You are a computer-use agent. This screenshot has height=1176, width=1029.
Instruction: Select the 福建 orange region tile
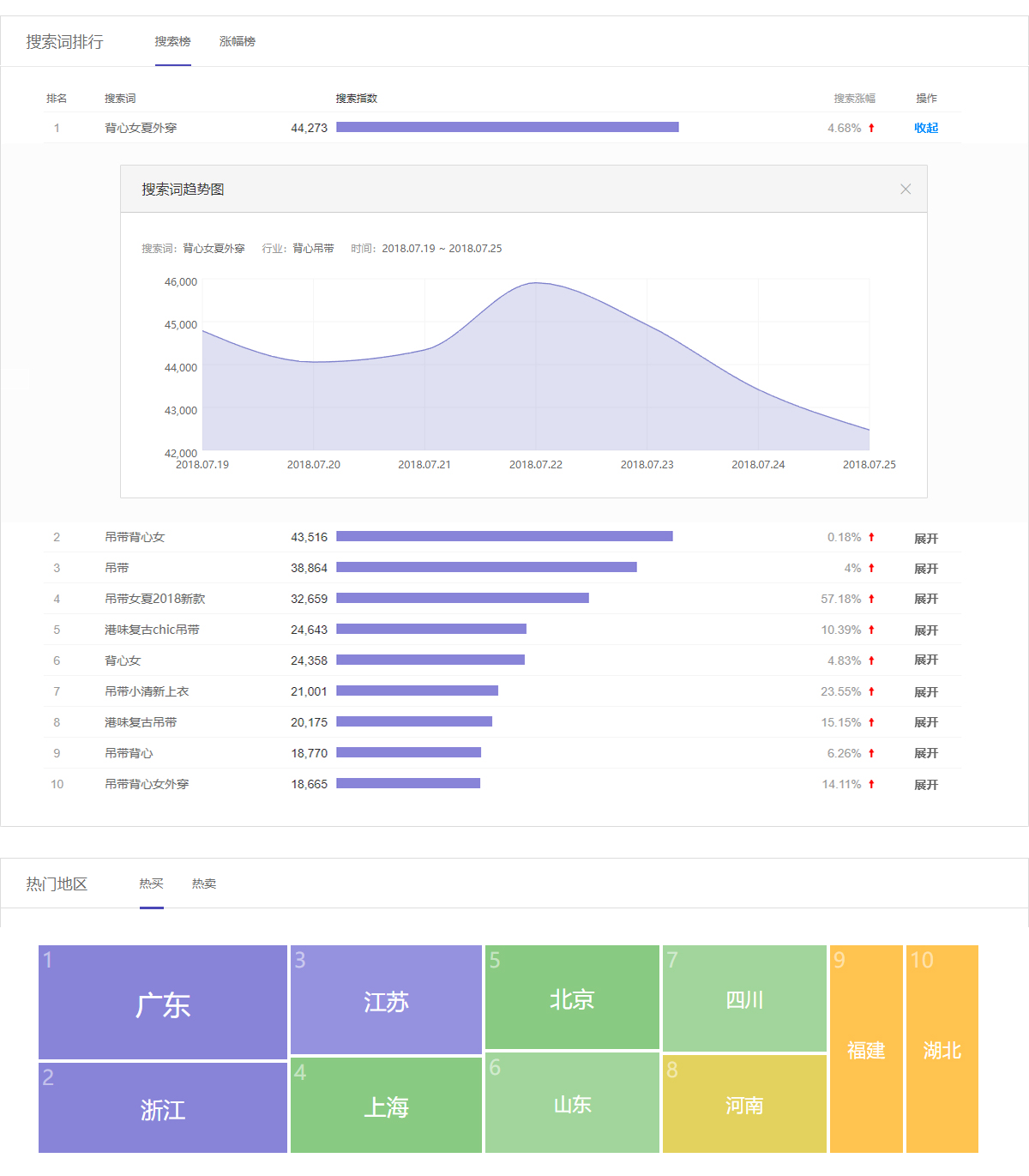866,1049
